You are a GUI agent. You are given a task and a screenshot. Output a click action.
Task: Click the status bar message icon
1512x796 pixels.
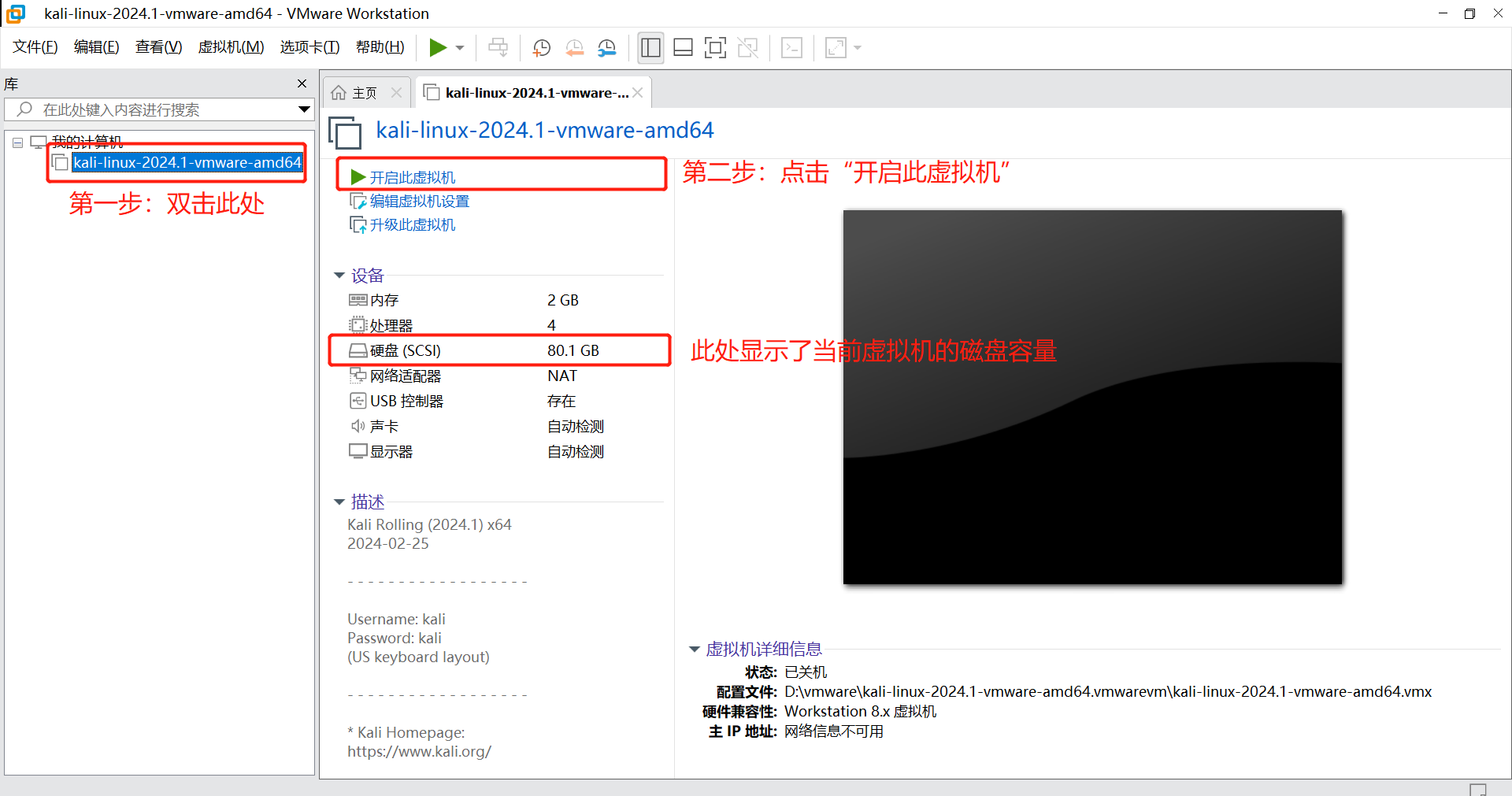[1478, 789]
